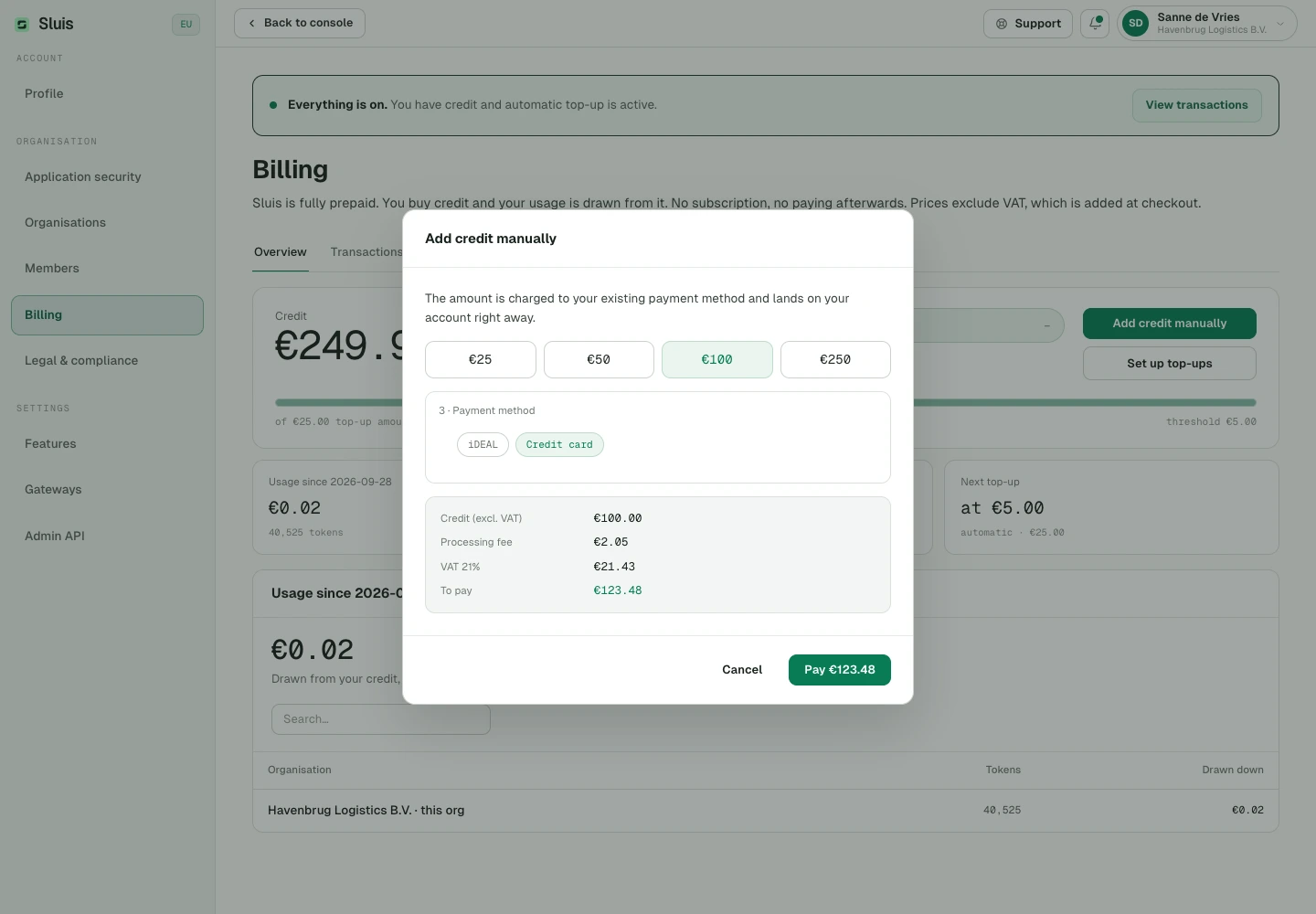Go to Application security

click(x=107, y=176)
